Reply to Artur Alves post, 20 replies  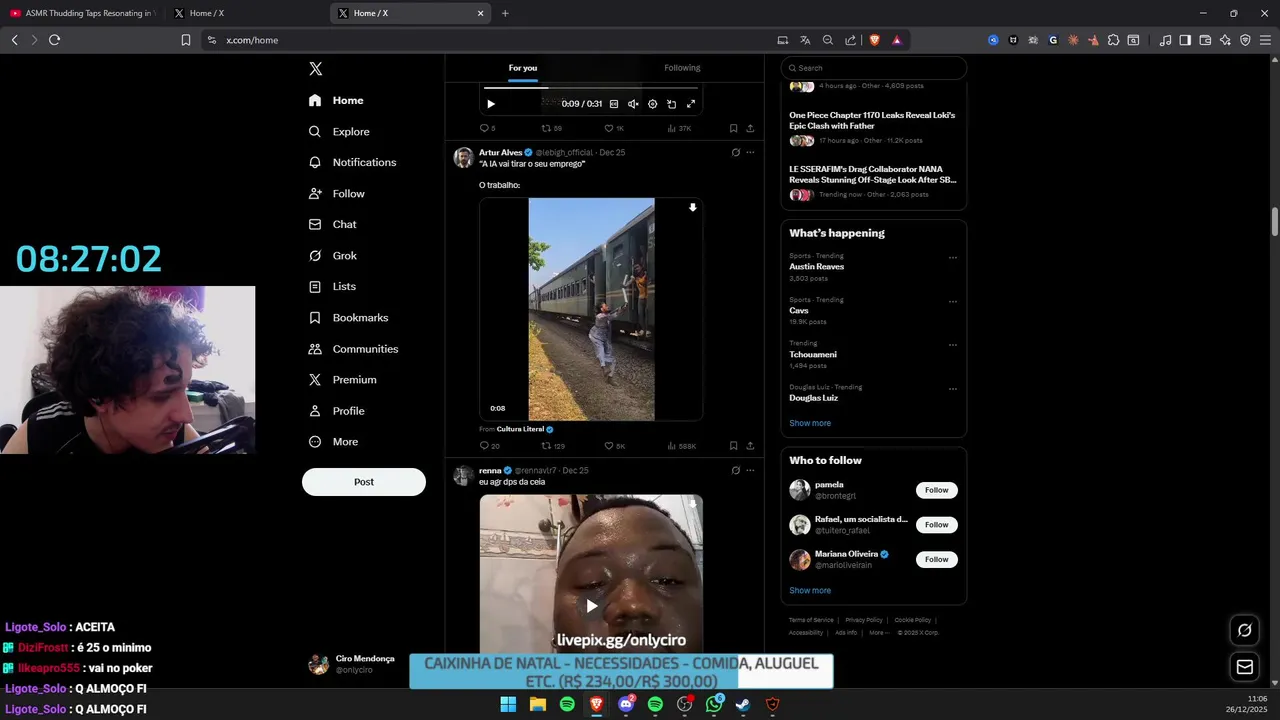tap(489, 446)
